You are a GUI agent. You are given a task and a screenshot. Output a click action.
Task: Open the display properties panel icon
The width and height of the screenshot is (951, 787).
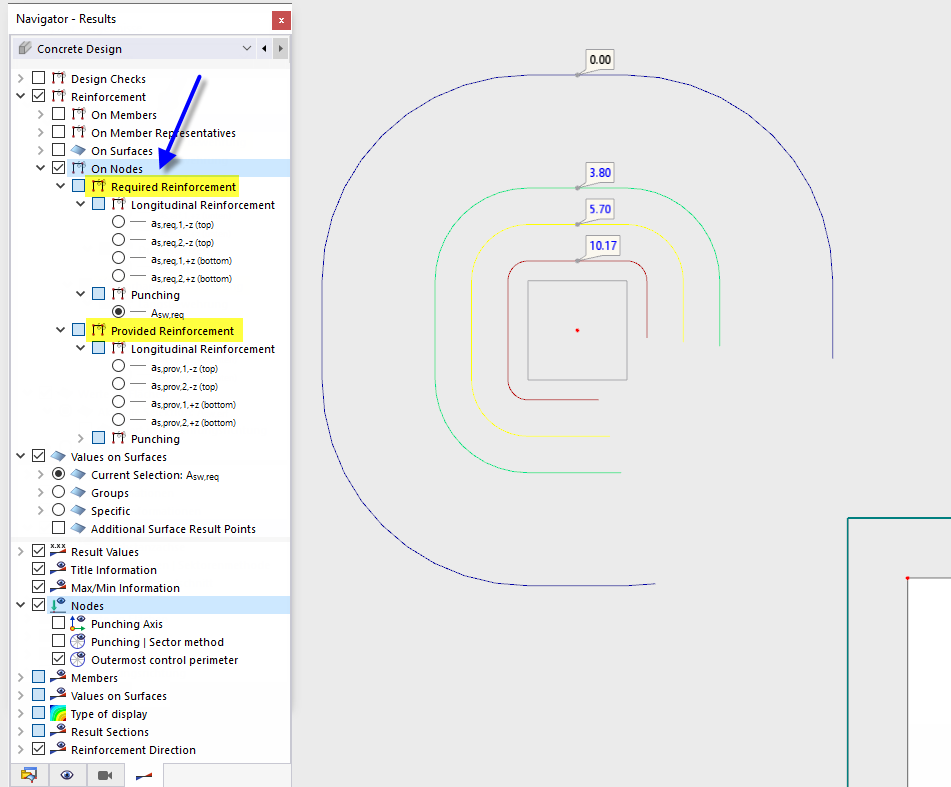29,774
